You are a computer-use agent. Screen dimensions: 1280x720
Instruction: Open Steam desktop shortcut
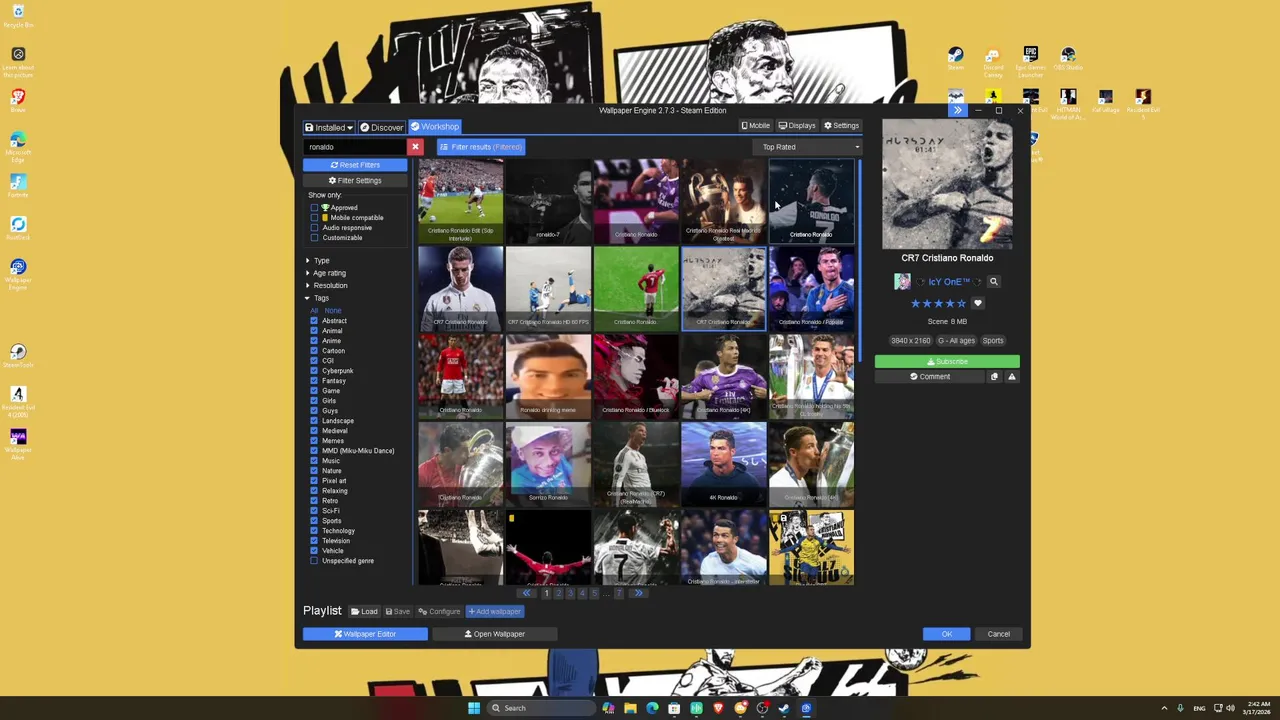[955, 59]
